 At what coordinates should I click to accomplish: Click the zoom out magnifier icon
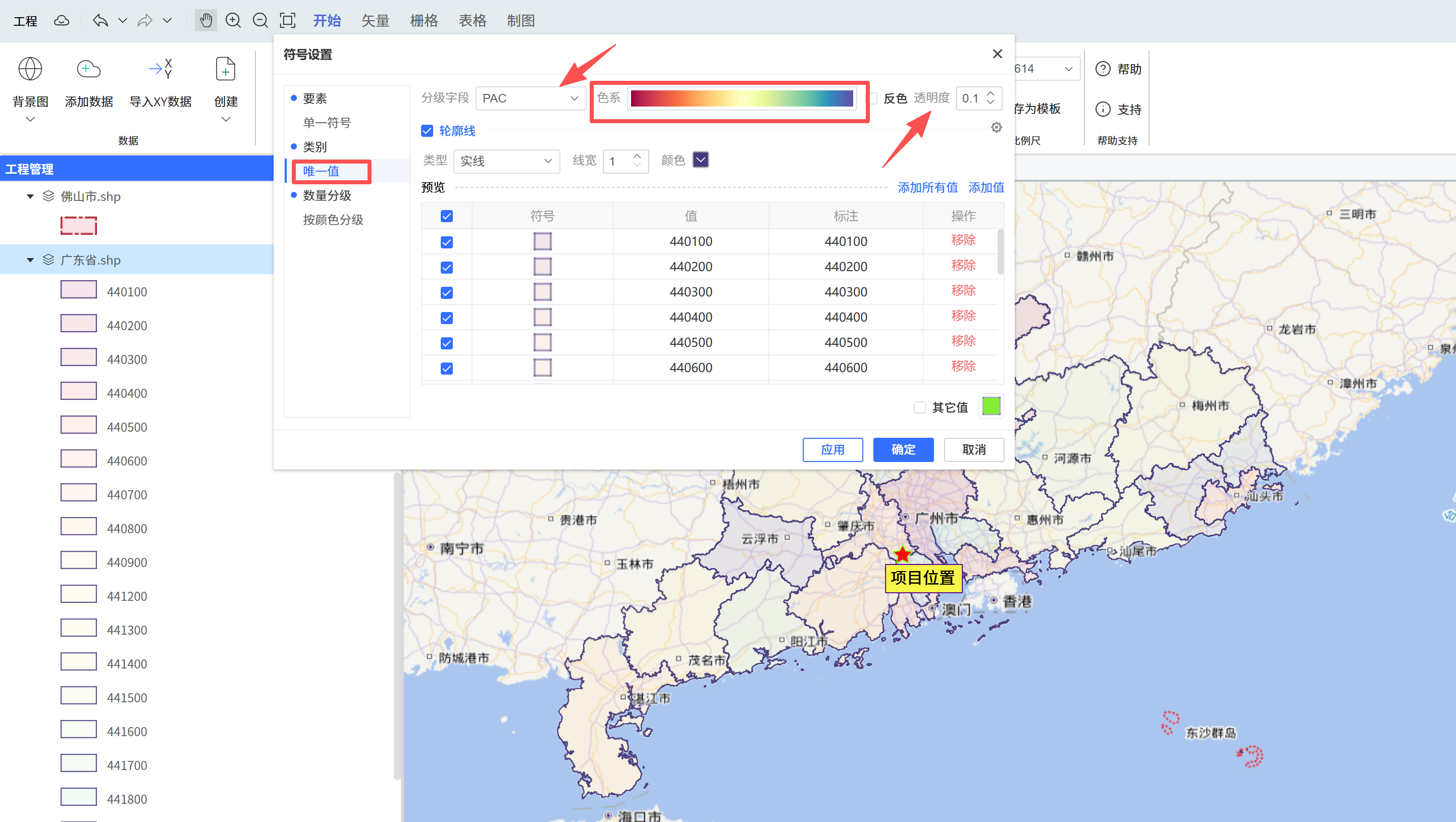[260, 21]
